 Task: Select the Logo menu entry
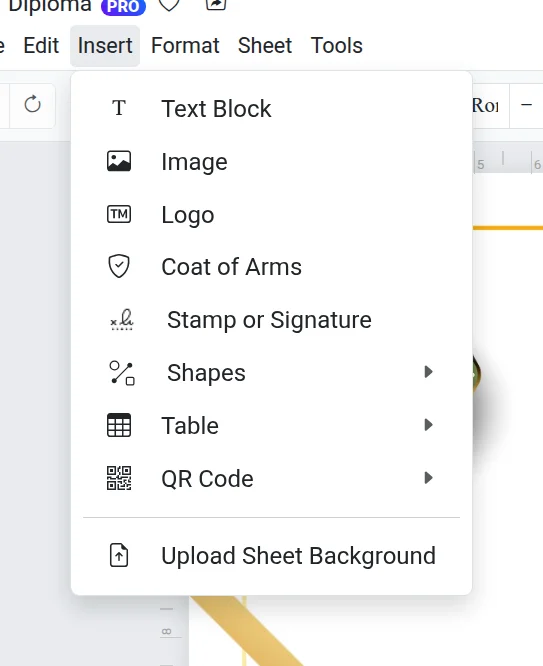[x=272, y=214]
